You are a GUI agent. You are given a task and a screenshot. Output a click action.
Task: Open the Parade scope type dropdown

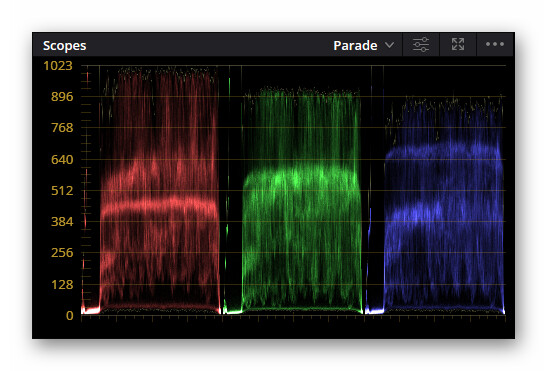coord(363,45)
